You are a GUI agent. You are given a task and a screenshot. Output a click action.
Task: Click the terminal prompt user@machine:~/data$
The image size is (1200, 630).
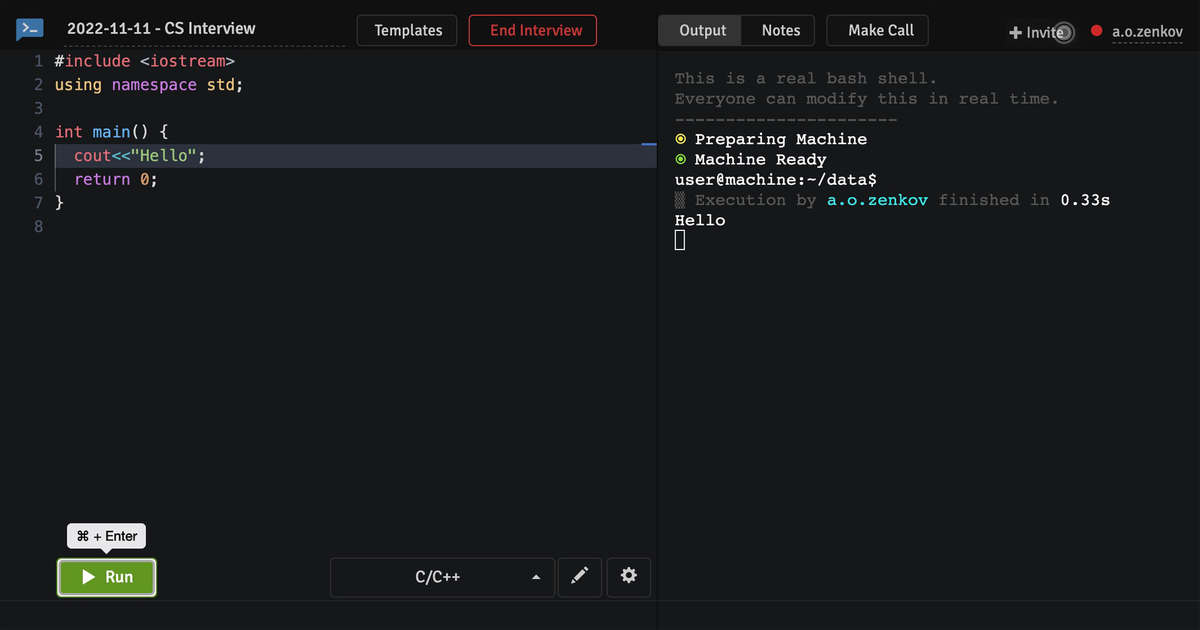point(776,180)
